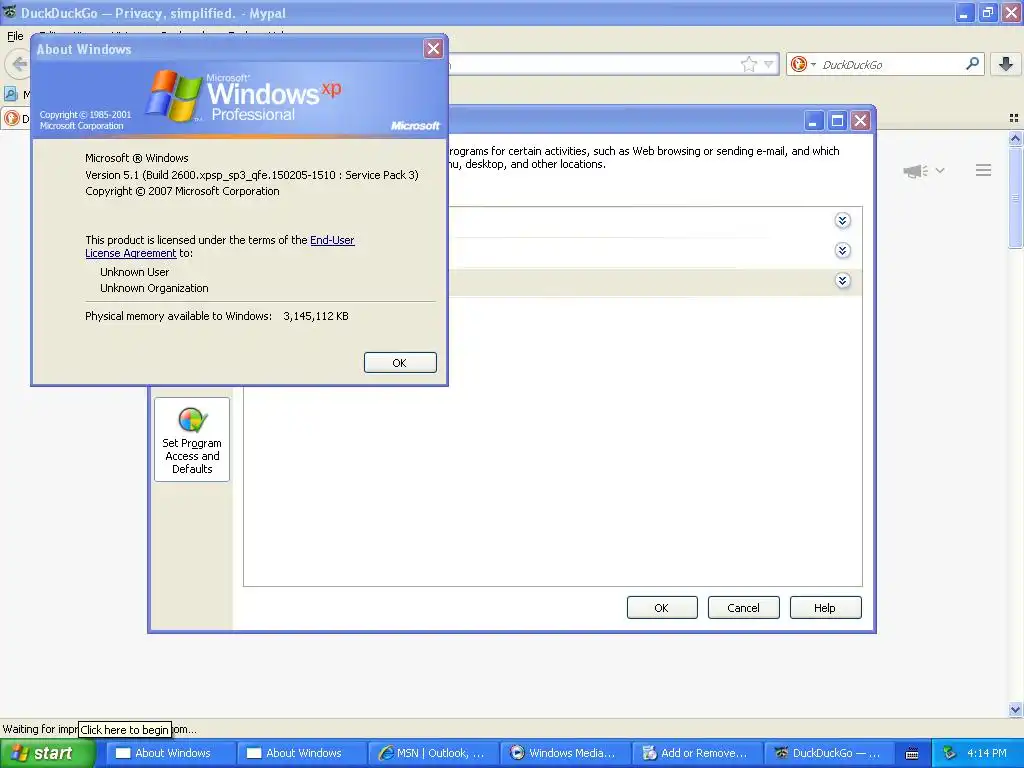Open the bookmark star dropdown arrow
Screen dimensions: 1024x768
tap(769, 64)
